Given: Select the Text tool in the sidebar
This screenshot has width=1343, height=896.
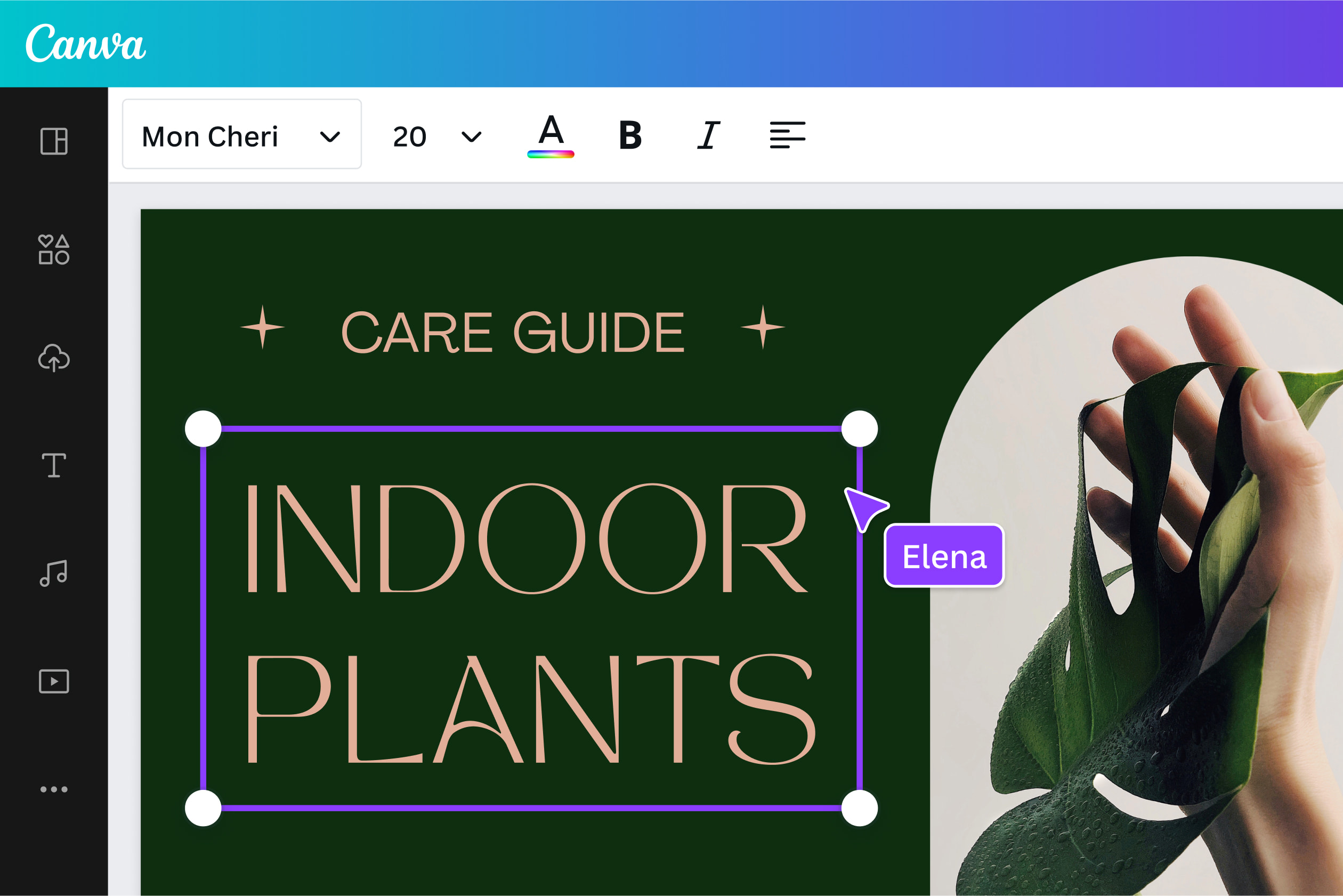Looking at the screenshot, I should point(53,466).
